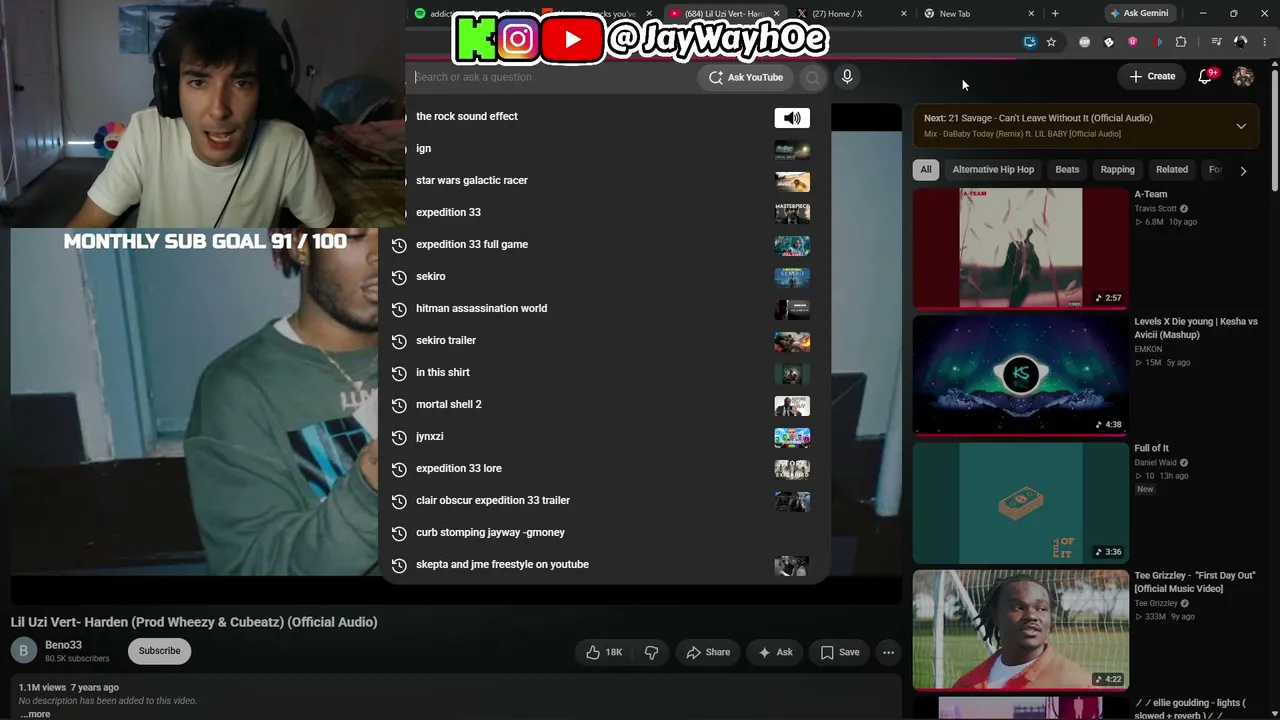Click the Create button
This screenshot has height=720, width=1280.
[x=1152, y=76]
